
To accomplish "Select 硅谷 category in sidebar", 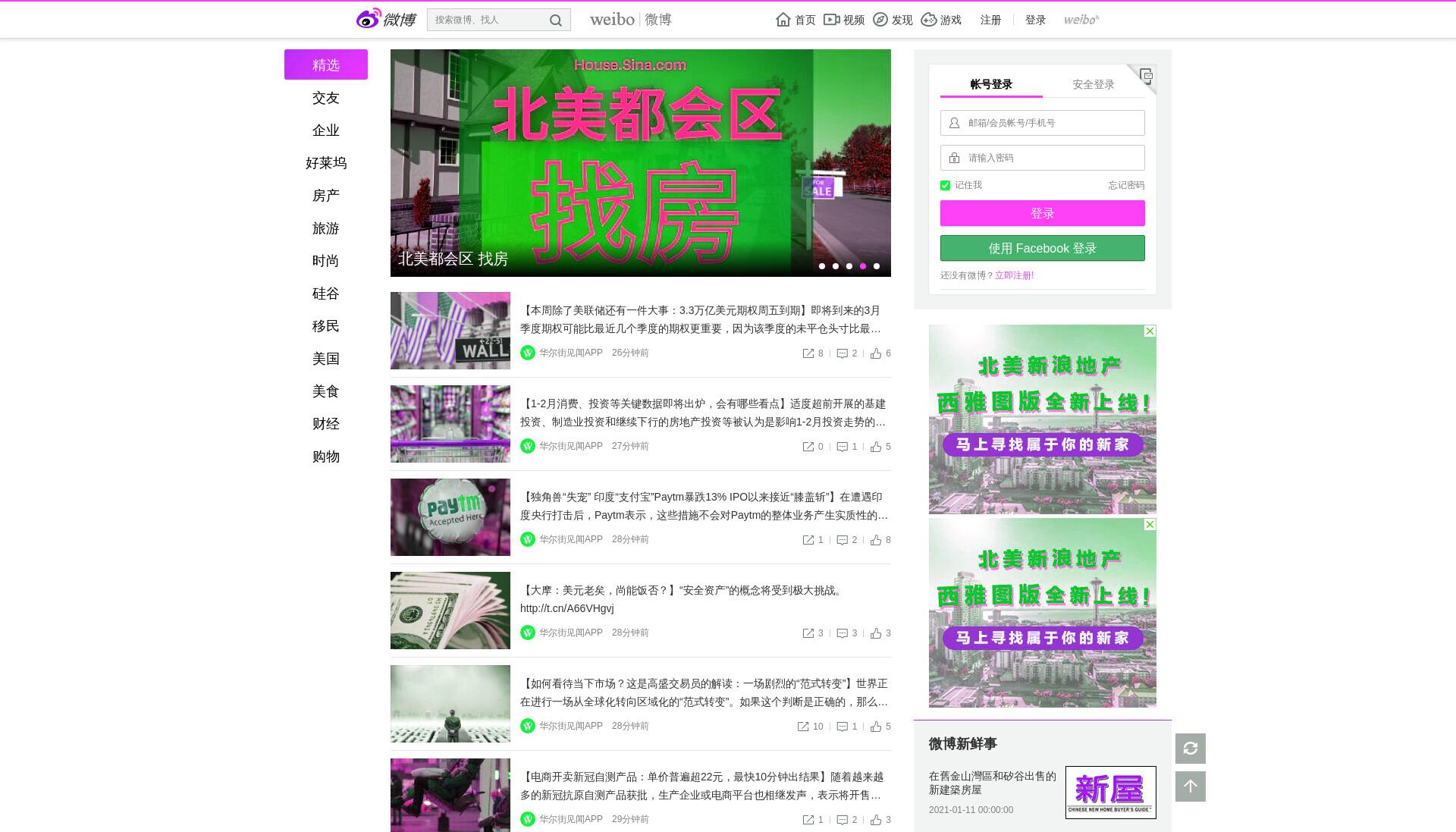I will pos(326,294).
